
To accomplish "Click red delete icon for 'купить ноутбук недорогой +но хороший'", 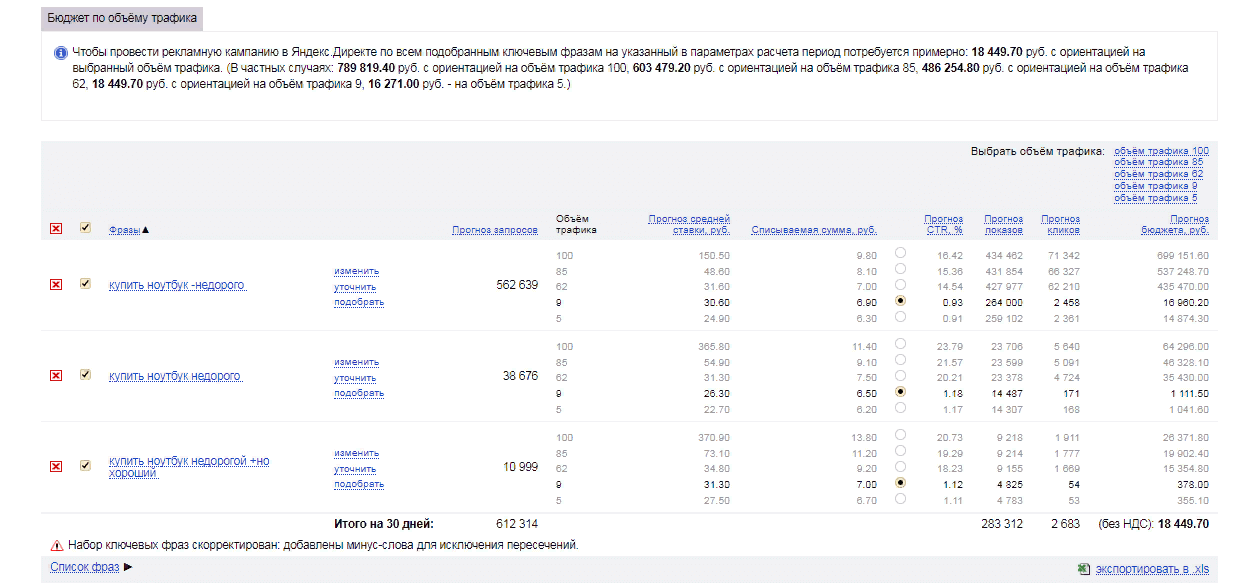I will (56, 466).
